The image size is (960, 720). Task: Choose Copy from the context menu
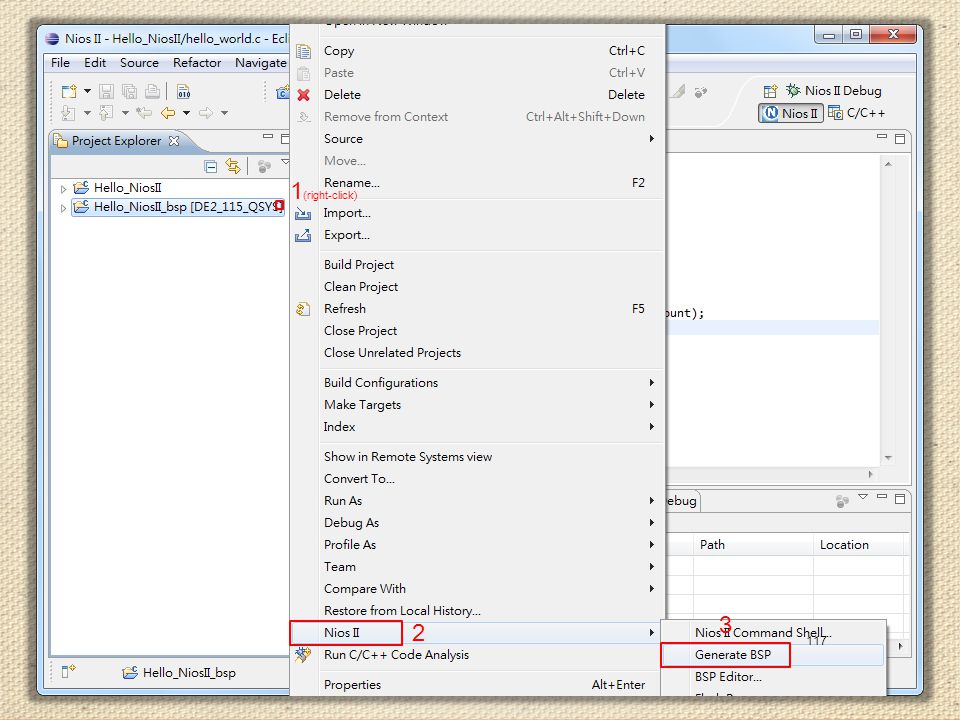[x=478, y=51]
